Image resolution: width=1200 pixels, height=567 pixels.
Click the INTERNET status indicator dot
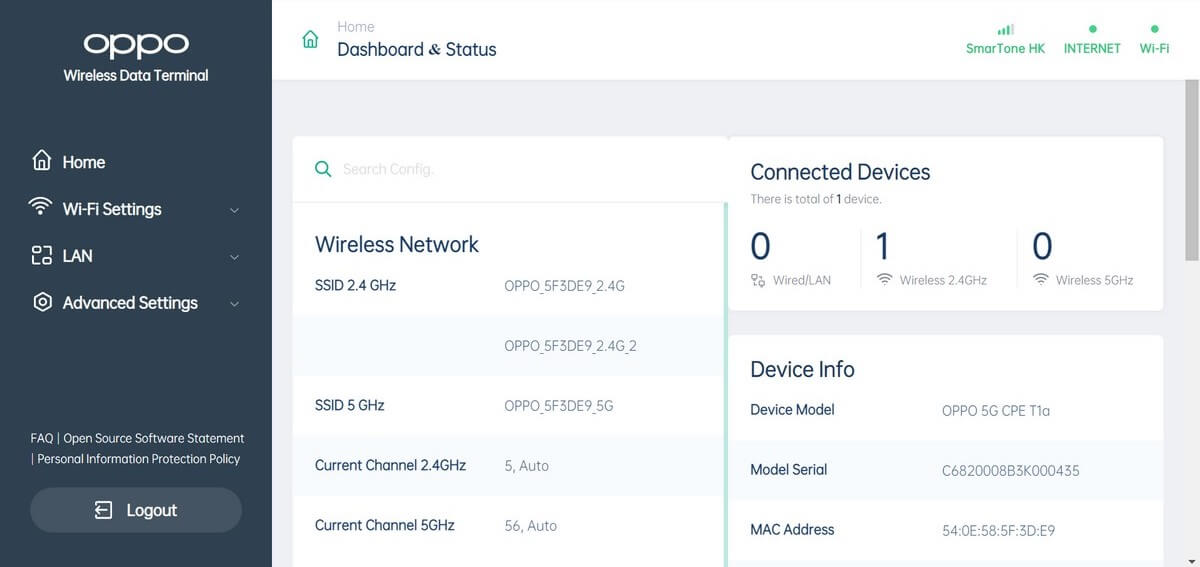point(1092,30)
